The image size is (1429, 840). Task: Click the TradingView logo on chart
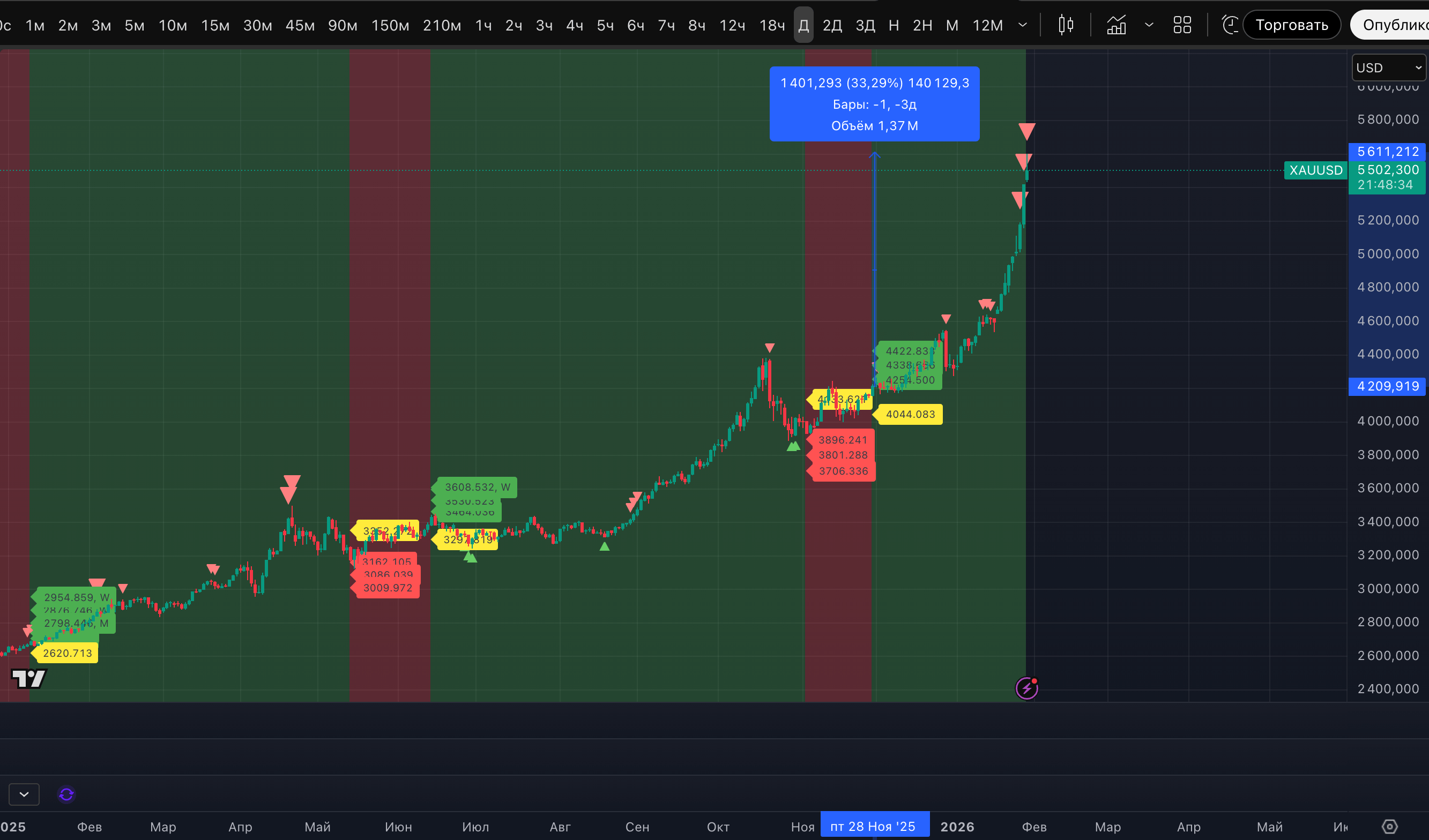tap(28, 678)
